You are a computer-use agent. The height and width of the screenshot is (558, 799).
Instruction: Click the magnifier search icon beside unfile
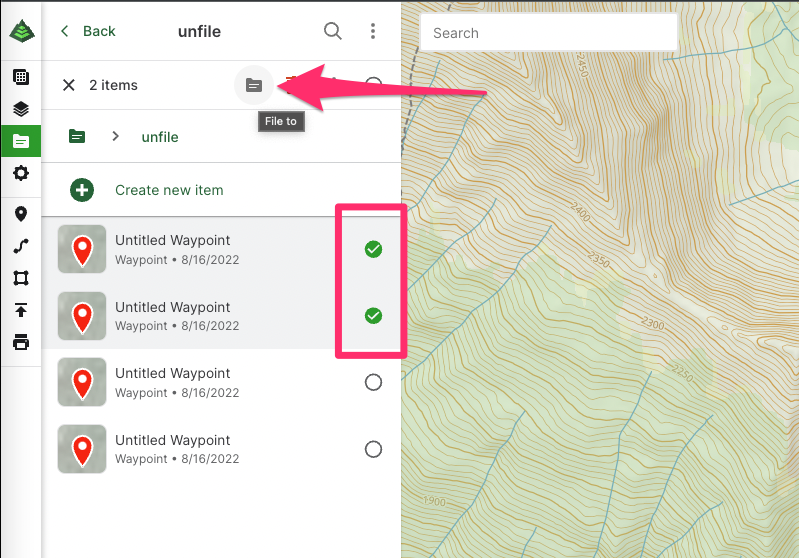coord(333,31)
